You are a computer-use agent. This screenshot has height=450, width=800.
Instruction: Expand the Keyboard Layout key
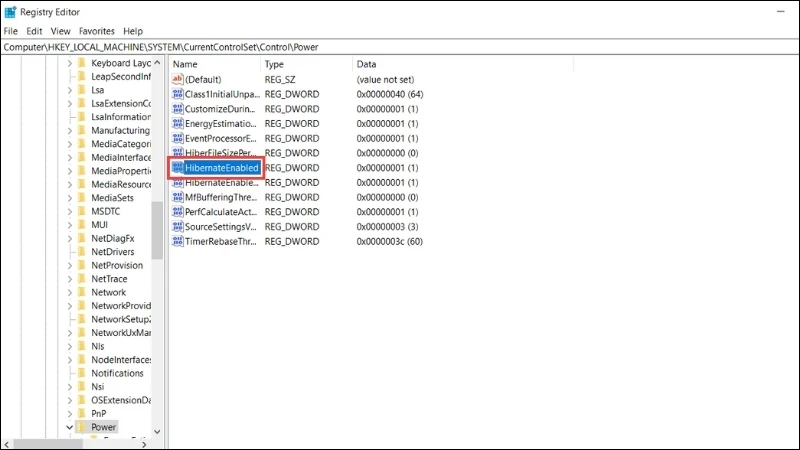point(69,63)
